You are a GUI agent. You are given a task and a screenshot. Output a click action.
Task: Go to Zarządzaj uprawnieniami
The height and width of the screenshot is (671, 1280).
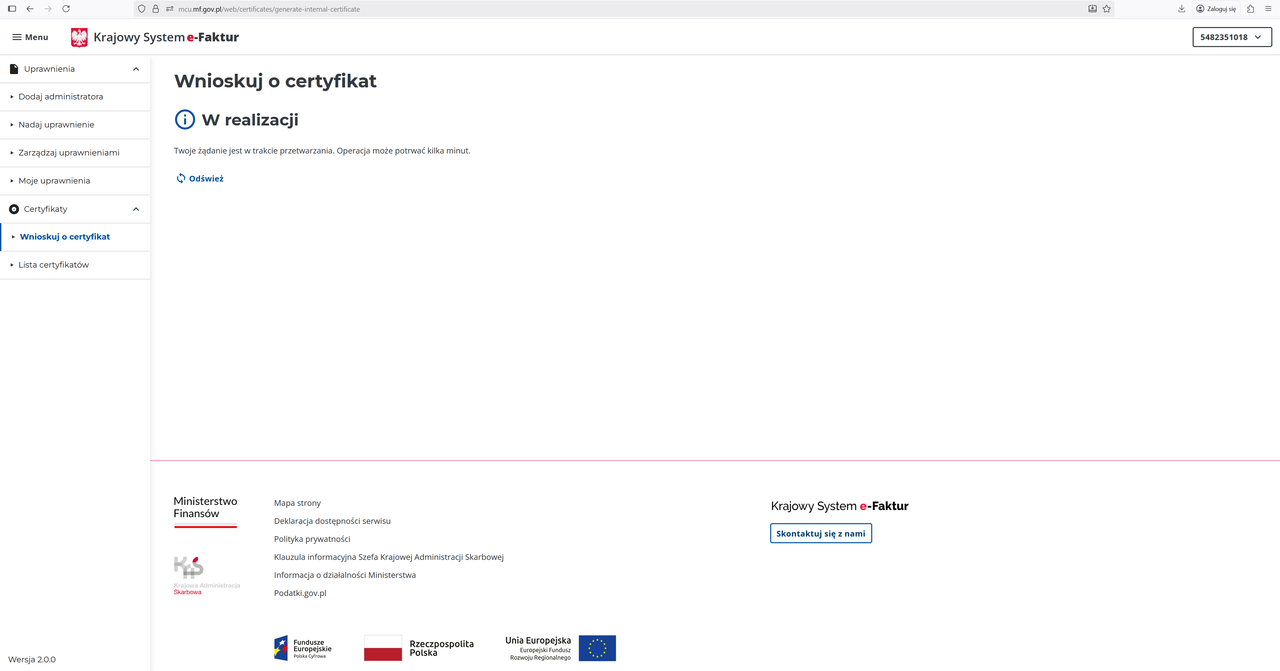(x=69, y=153)
